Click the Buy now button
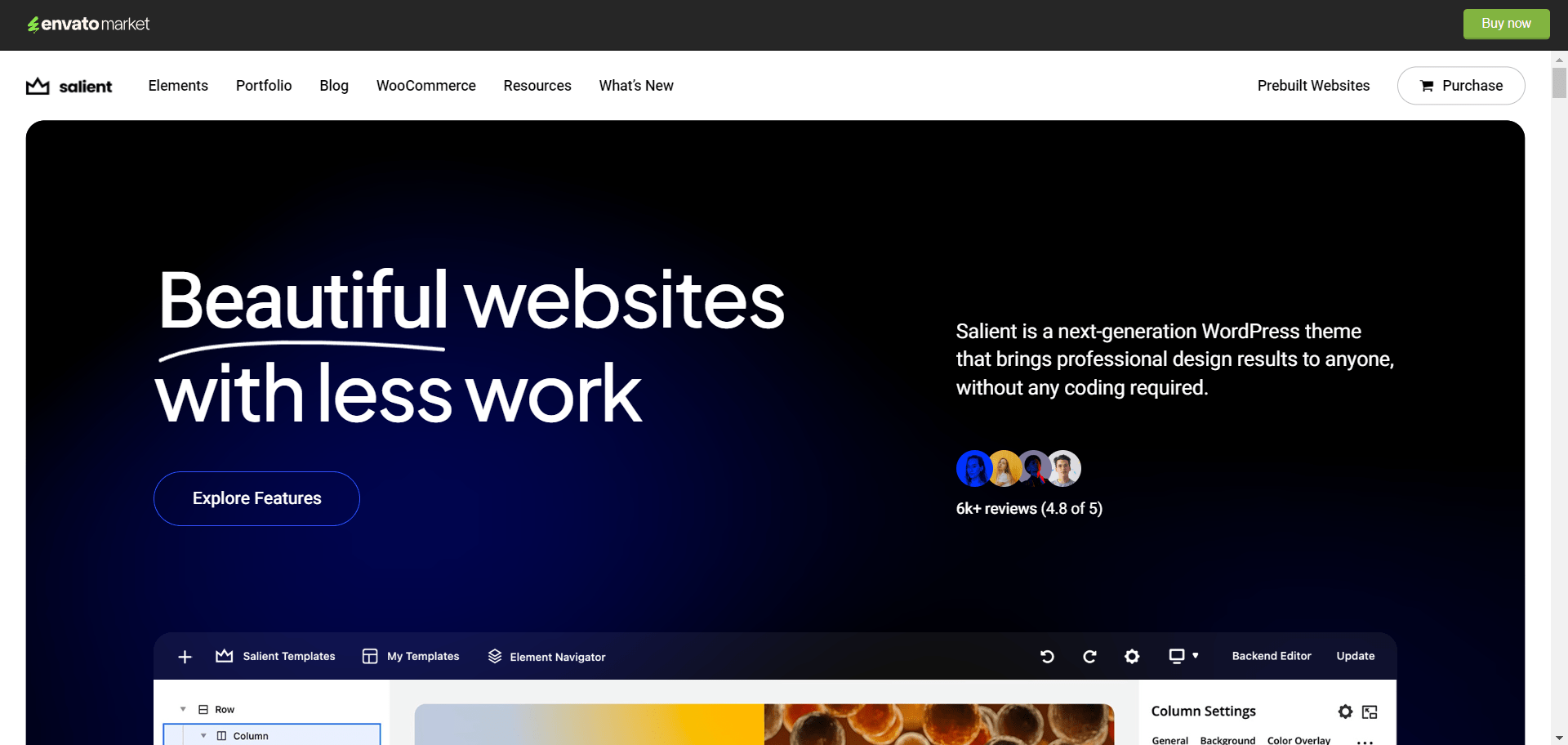This screenshot has width=1568, height=745. [1506, 24]
